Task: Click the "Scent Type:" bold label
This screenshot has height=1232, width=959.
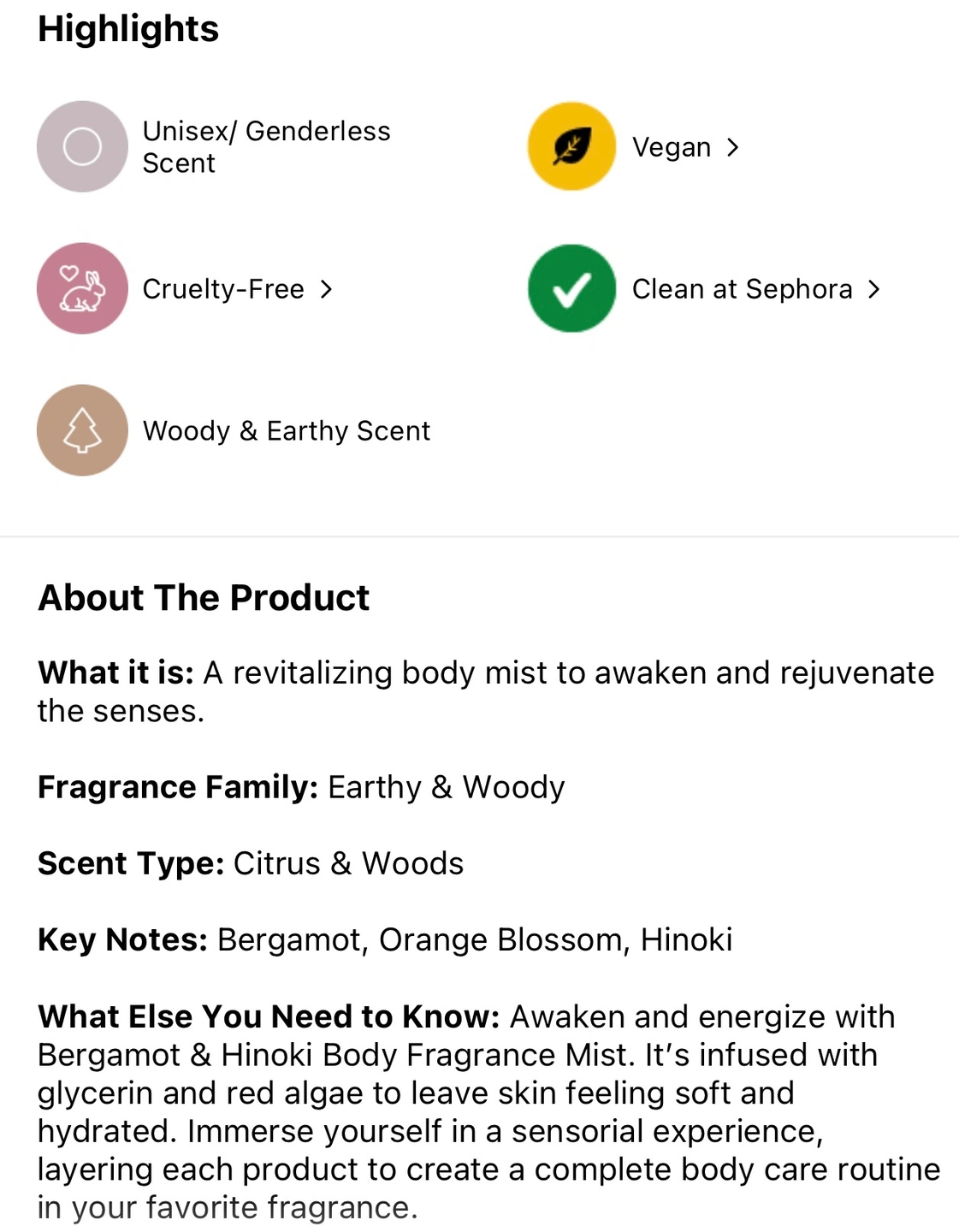Action: (131, 863)
